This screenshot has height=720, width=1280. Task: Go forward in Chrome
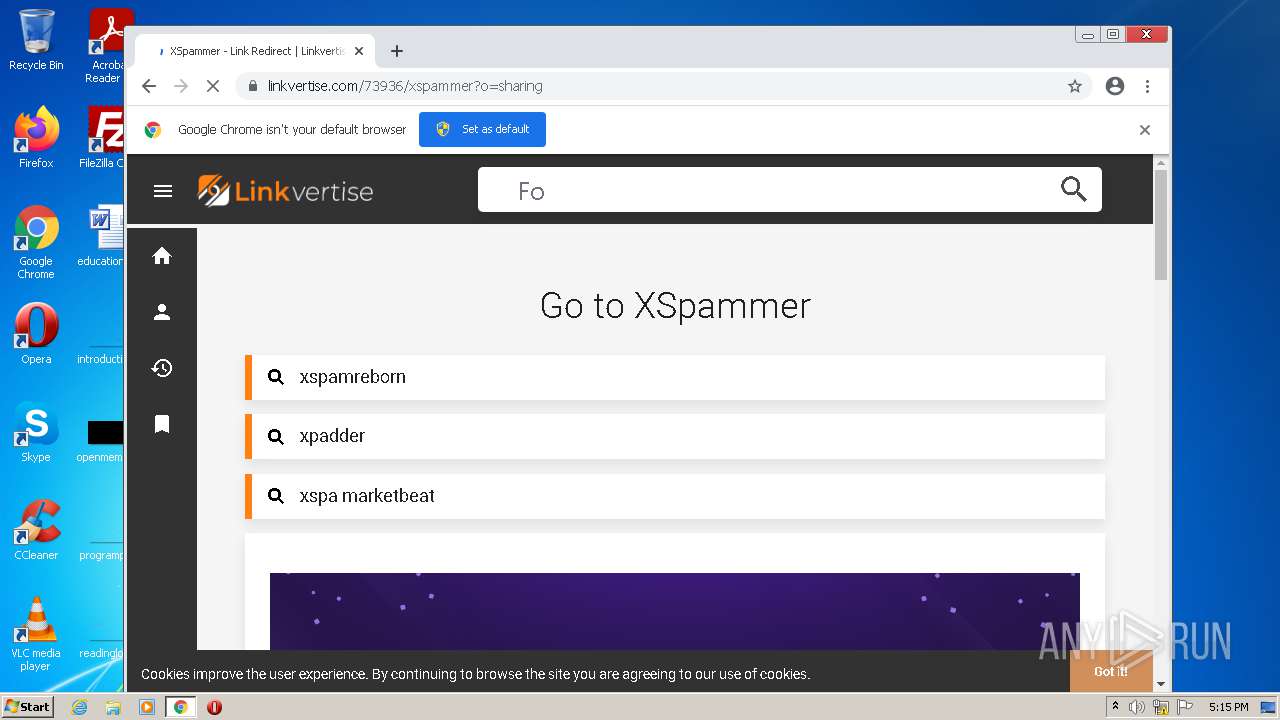181,86
